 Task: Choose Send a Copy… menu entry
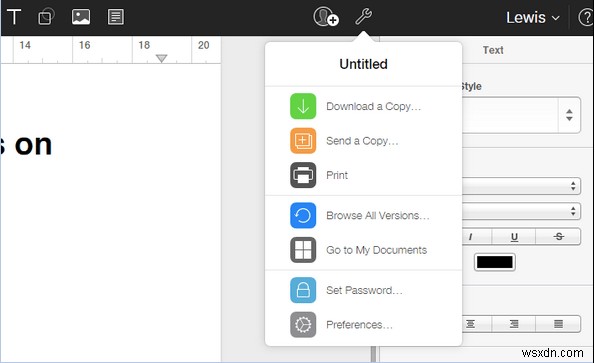[363, 141]
